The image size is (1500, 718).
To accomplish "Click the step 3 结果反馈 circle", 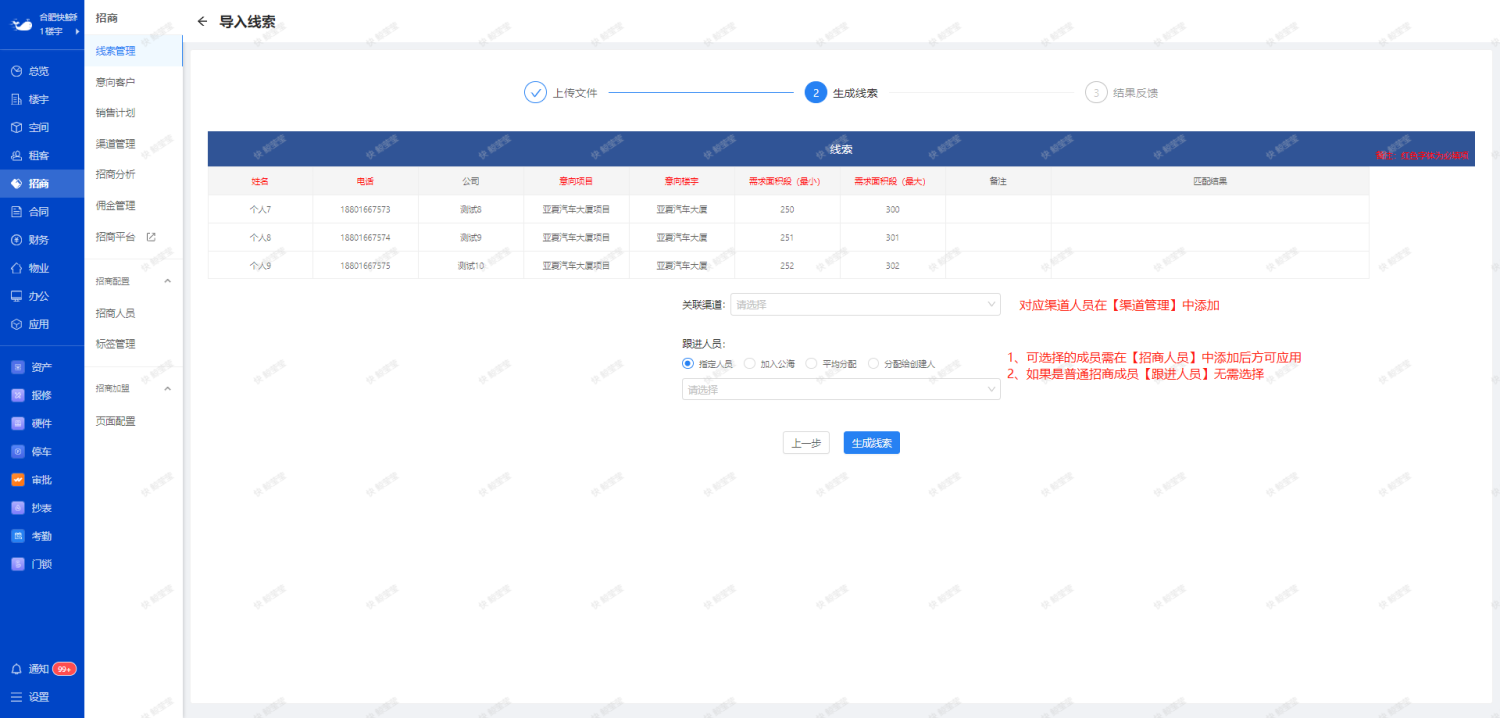I will (x=1096, y=92).
